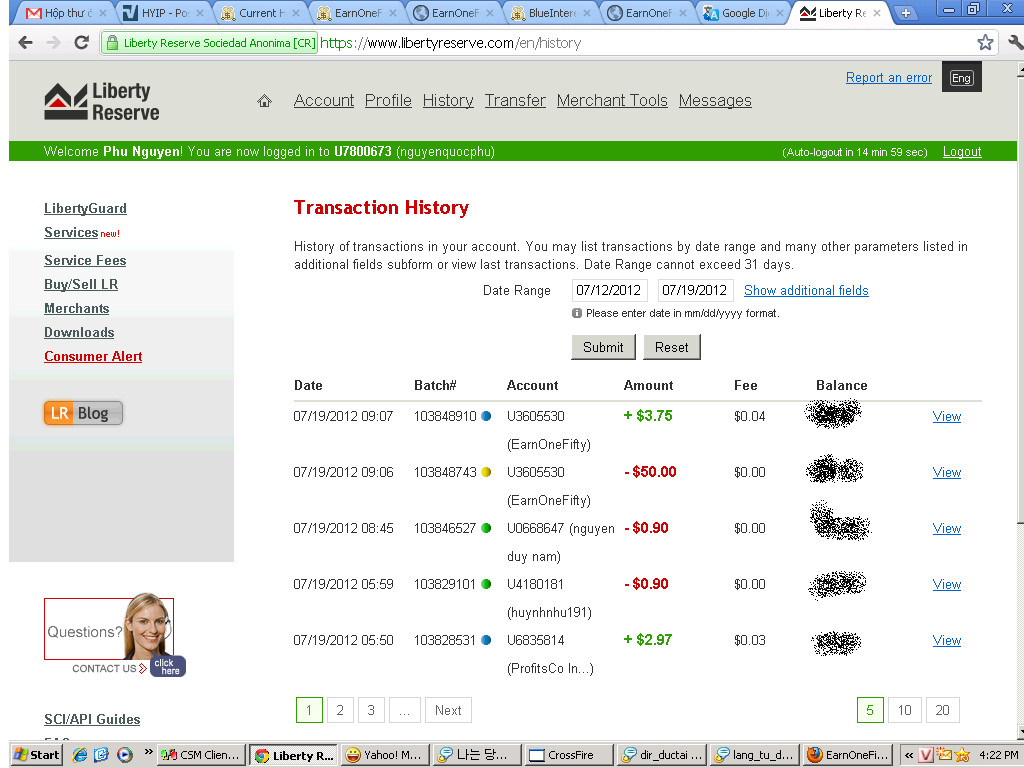View transaction to huynhnhu191
The height and width of the screenshot is (768, 1024).
coord(946,584)
